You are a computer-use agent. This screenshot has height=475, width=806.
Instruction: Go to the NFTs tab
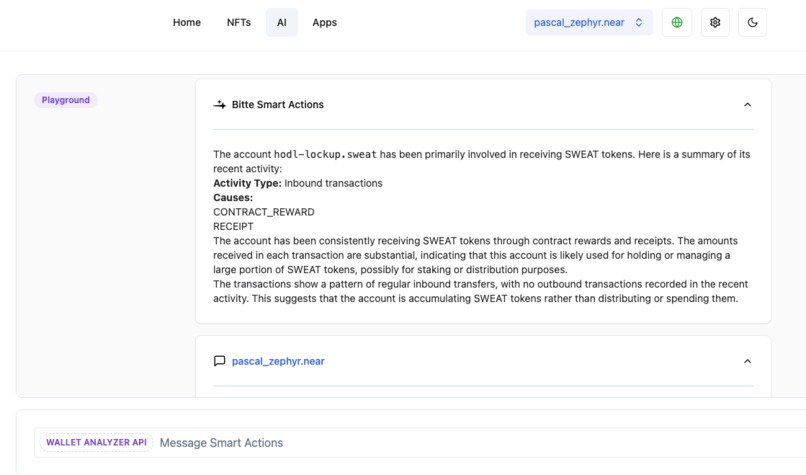click(239, 23)
